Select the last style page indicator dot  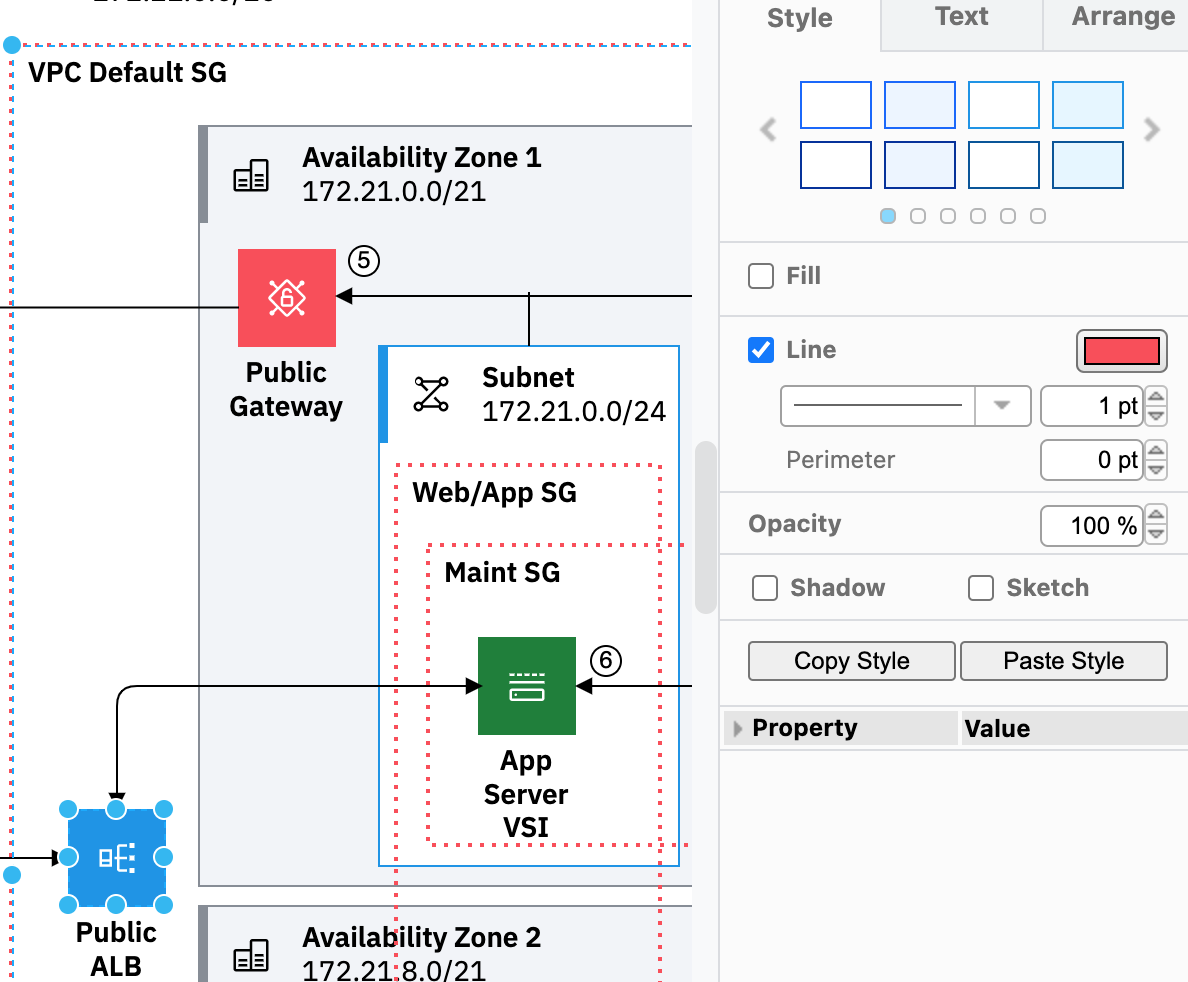coord(1038,217)
